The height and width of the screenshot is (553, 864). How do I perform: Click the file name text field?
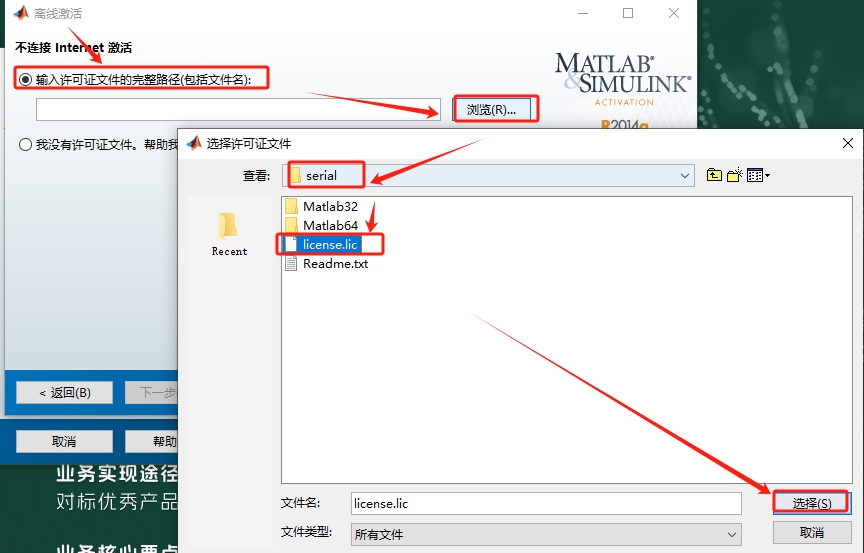pos(545,503)
